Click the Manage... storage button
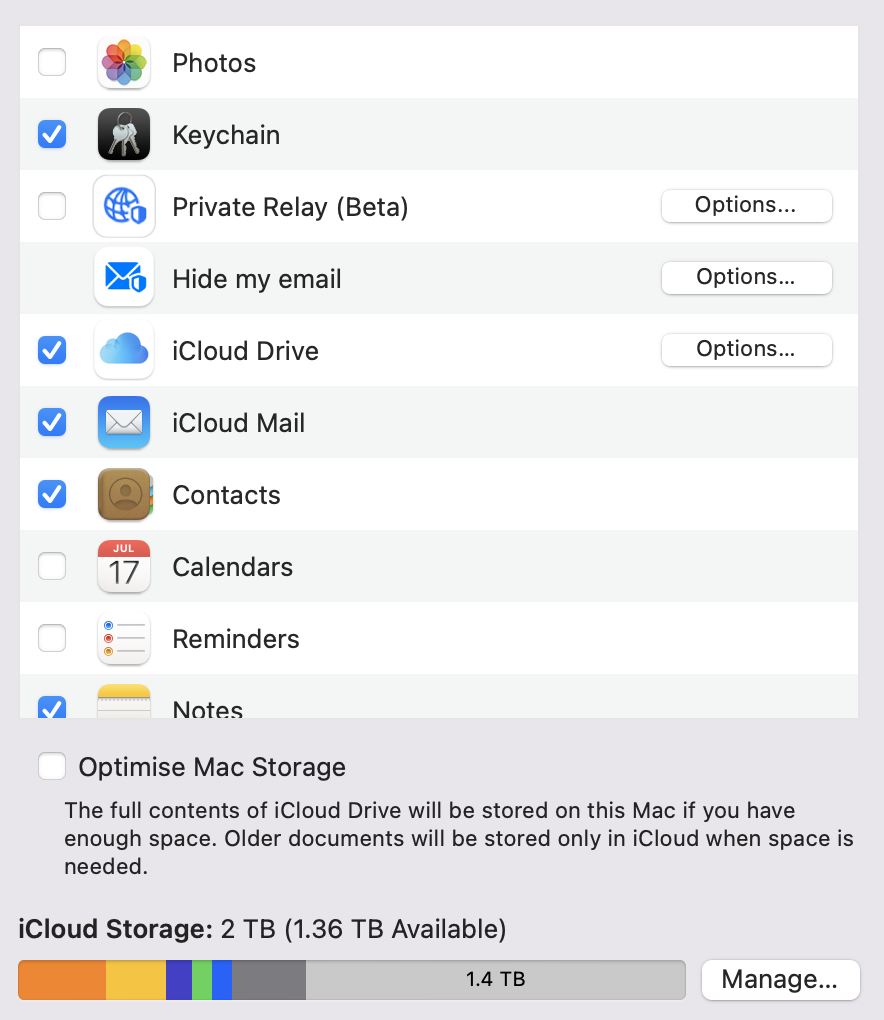This screenshot has height=1020, width=884. pos(781,980)
